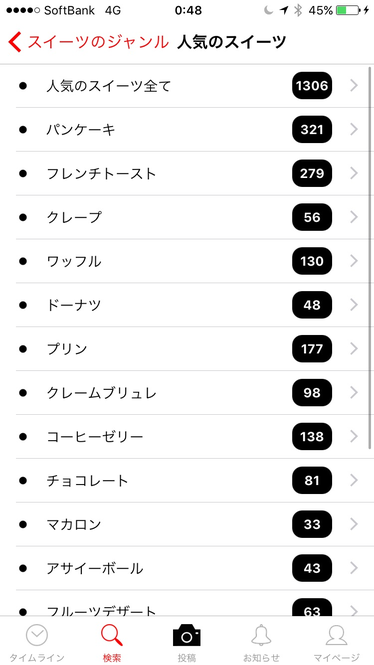Open chevron beside マカロン

click(354, 524)
